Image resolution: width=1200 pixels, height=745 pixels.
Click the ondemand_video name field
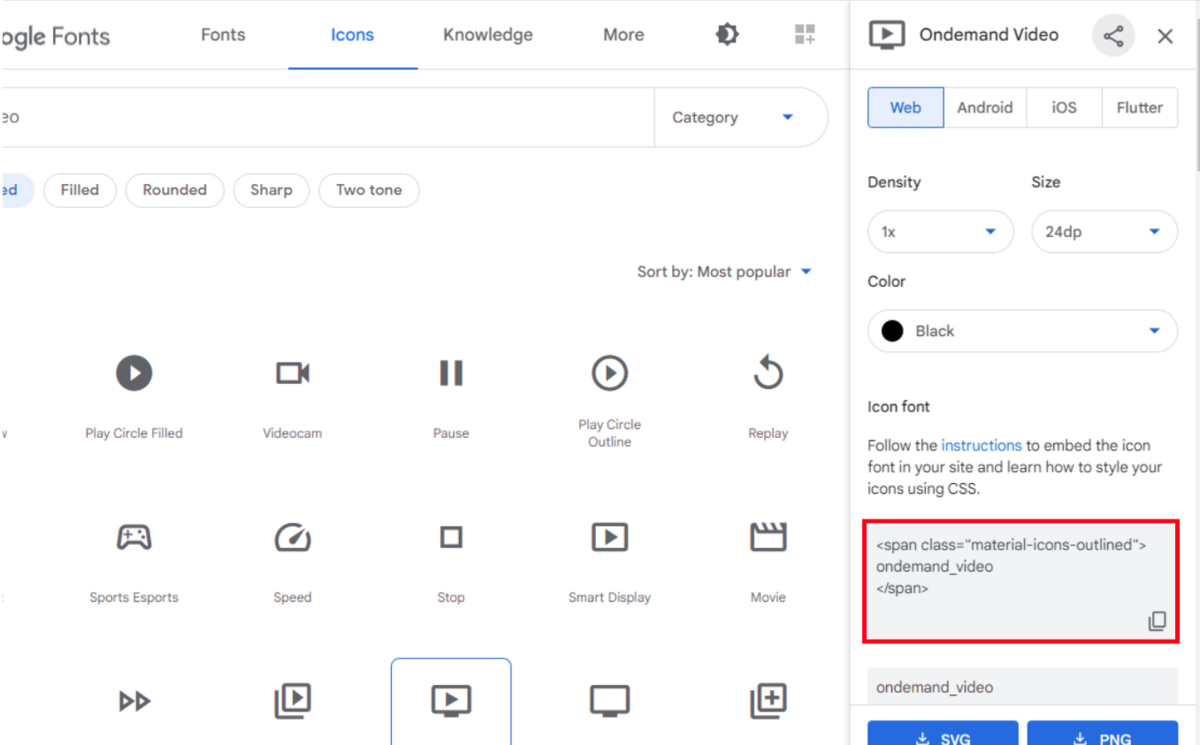(x=1023, y=687)
